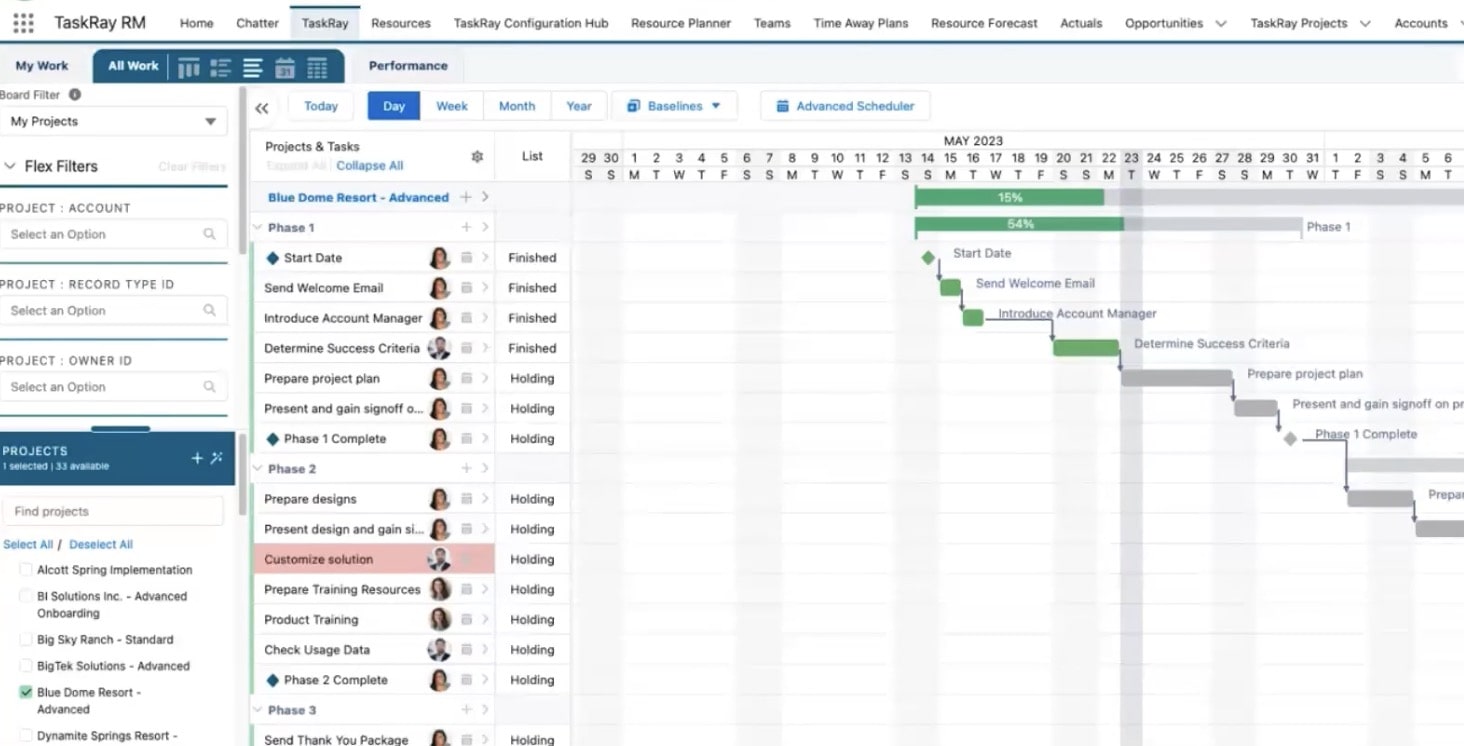
Task: Open details icon for Prepare project plan
Action: (466, 378)
